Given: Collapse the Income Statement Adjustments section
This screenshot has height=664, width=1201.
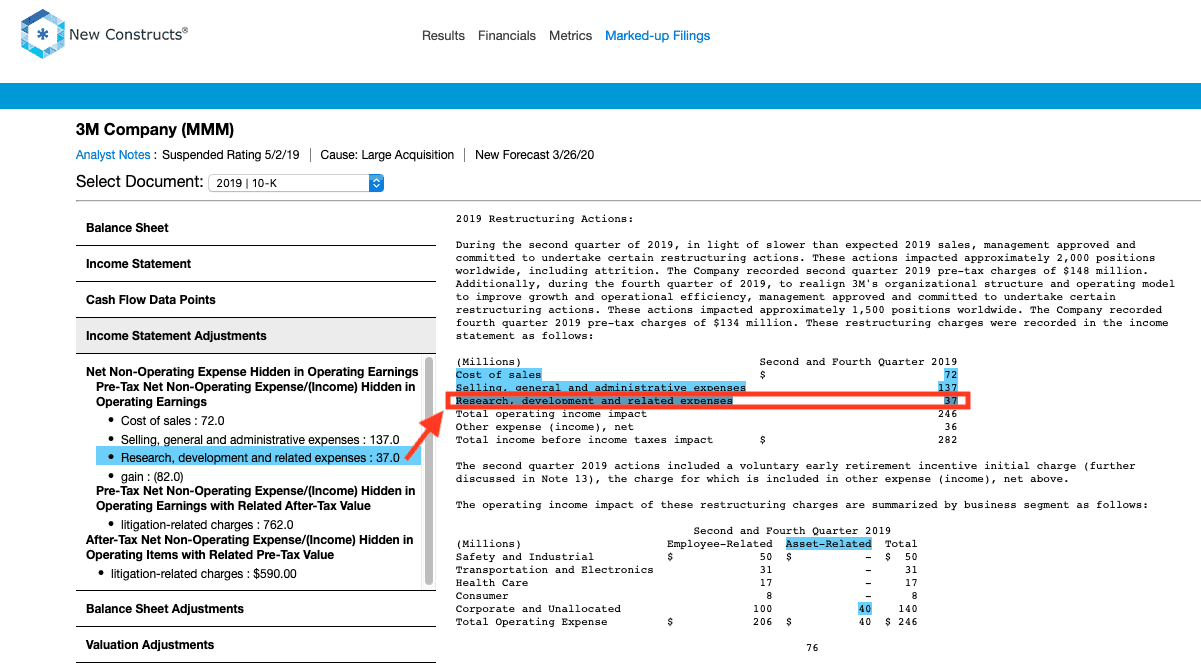Looking at the screenshot, I should tap(256, 336).
